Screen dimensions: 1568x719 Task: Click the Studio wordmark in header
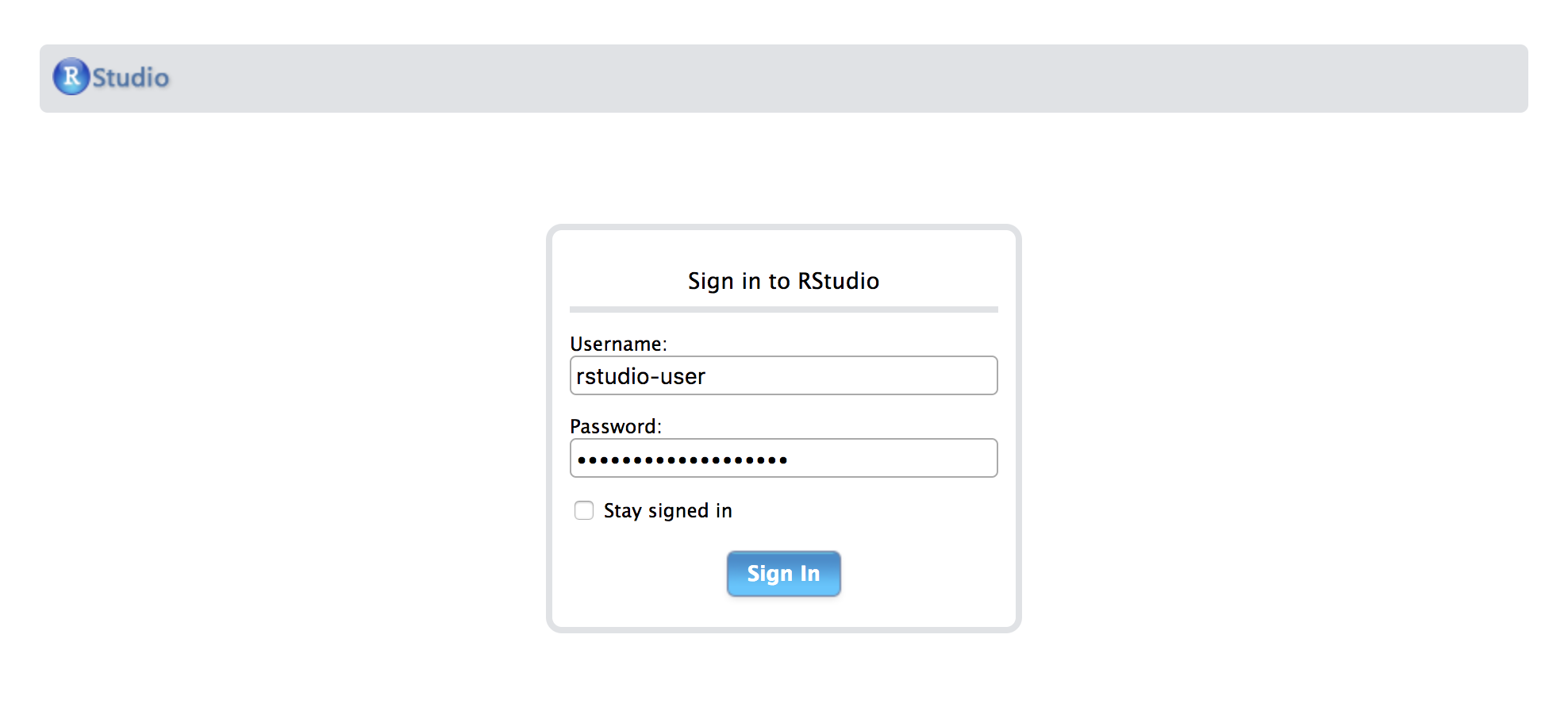click(131, 78)
